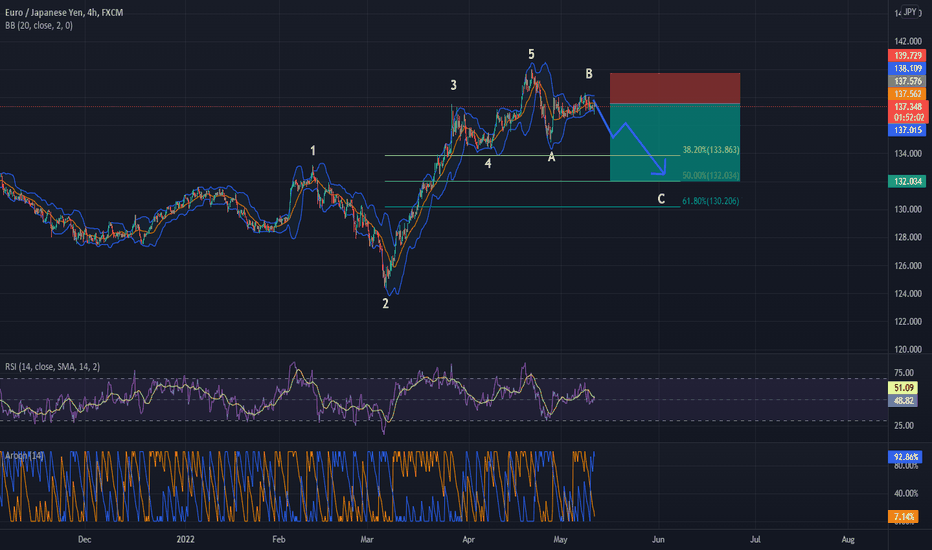
Task: Click the Jun label on time axis
Action: point(658,540)
